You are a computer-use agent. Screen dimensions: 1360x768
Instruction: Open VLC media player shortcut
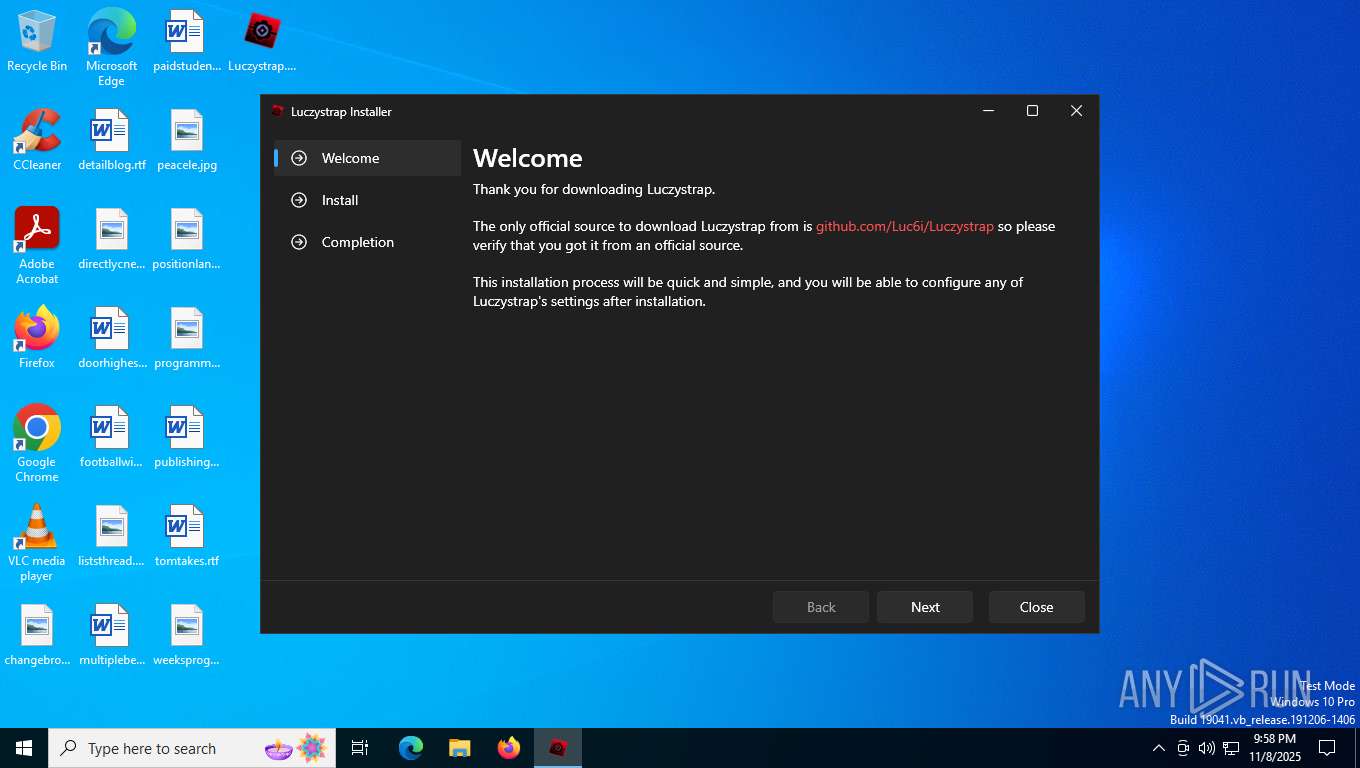pyautogui.click(x=37, y=543)
